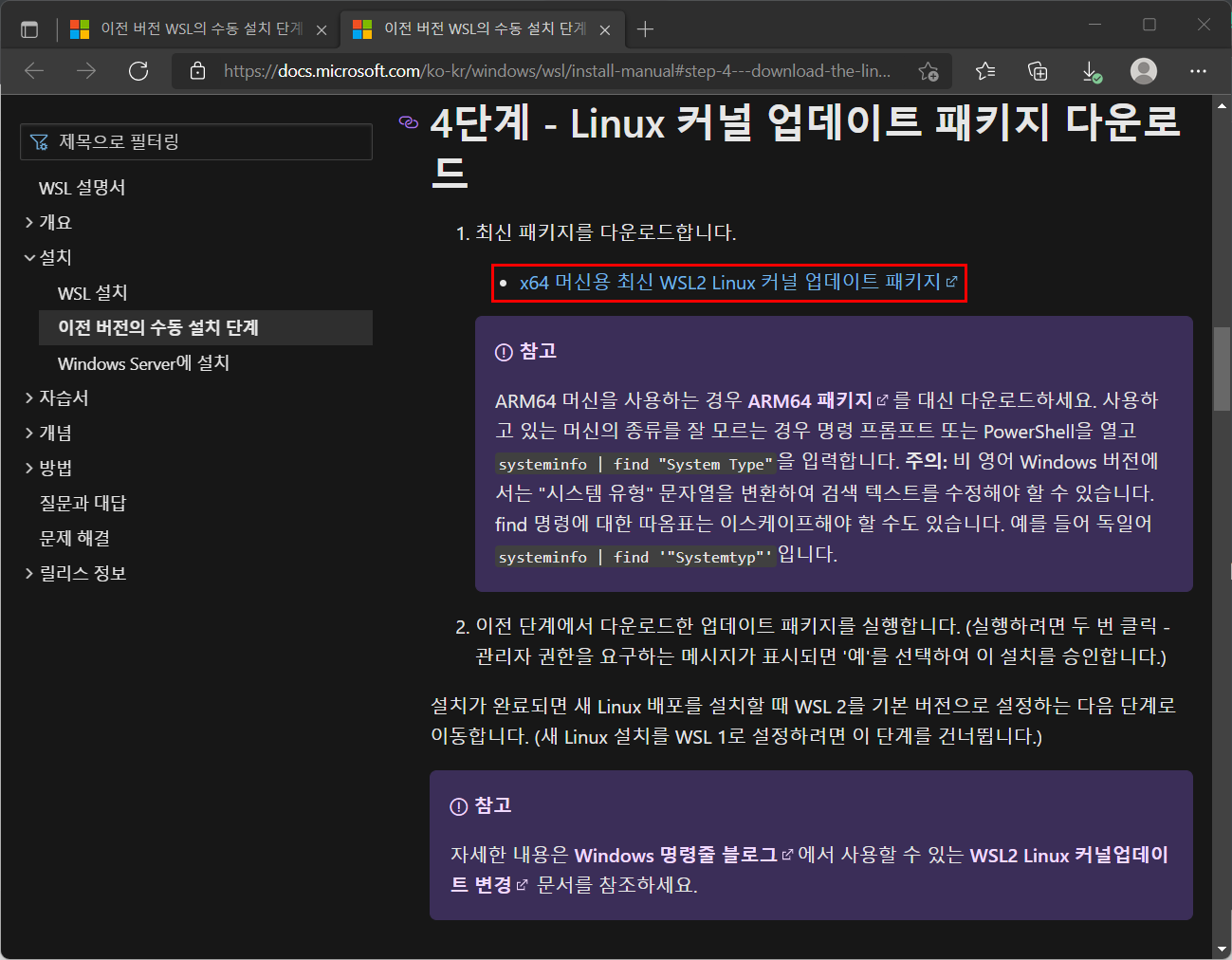Viewport: 1232px width, 960px height.
Task: Expand the 자습서 section
Action: point(57,397)
